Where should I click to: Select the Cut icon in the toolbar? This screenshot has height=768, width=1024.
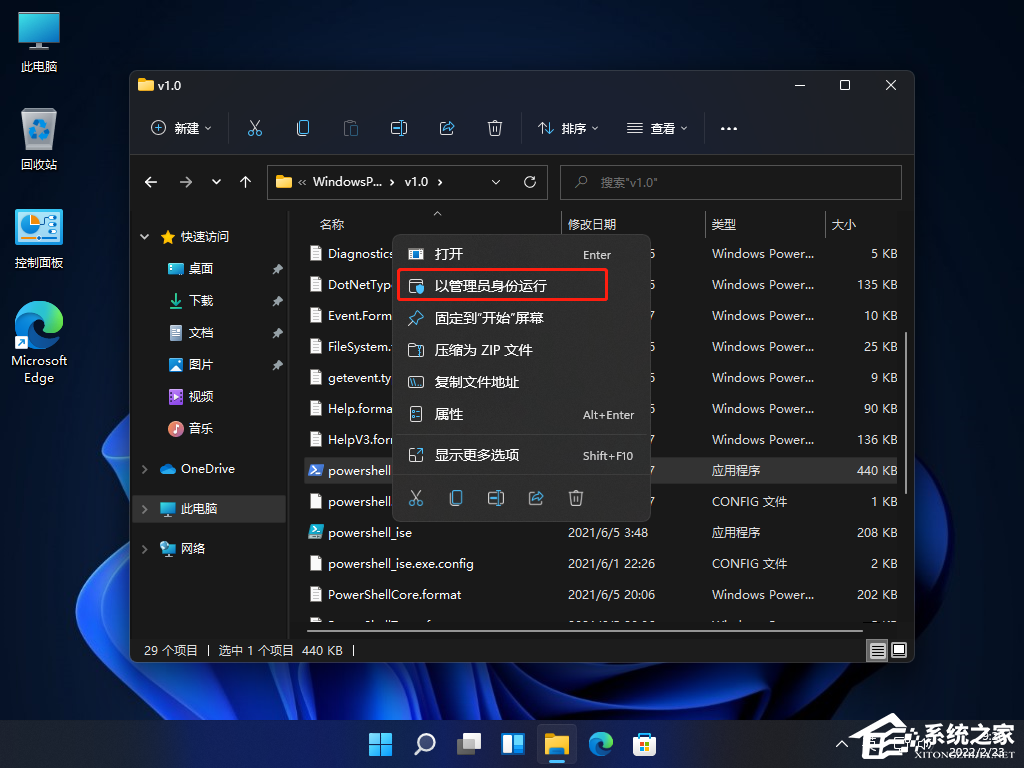coord(254,128)
